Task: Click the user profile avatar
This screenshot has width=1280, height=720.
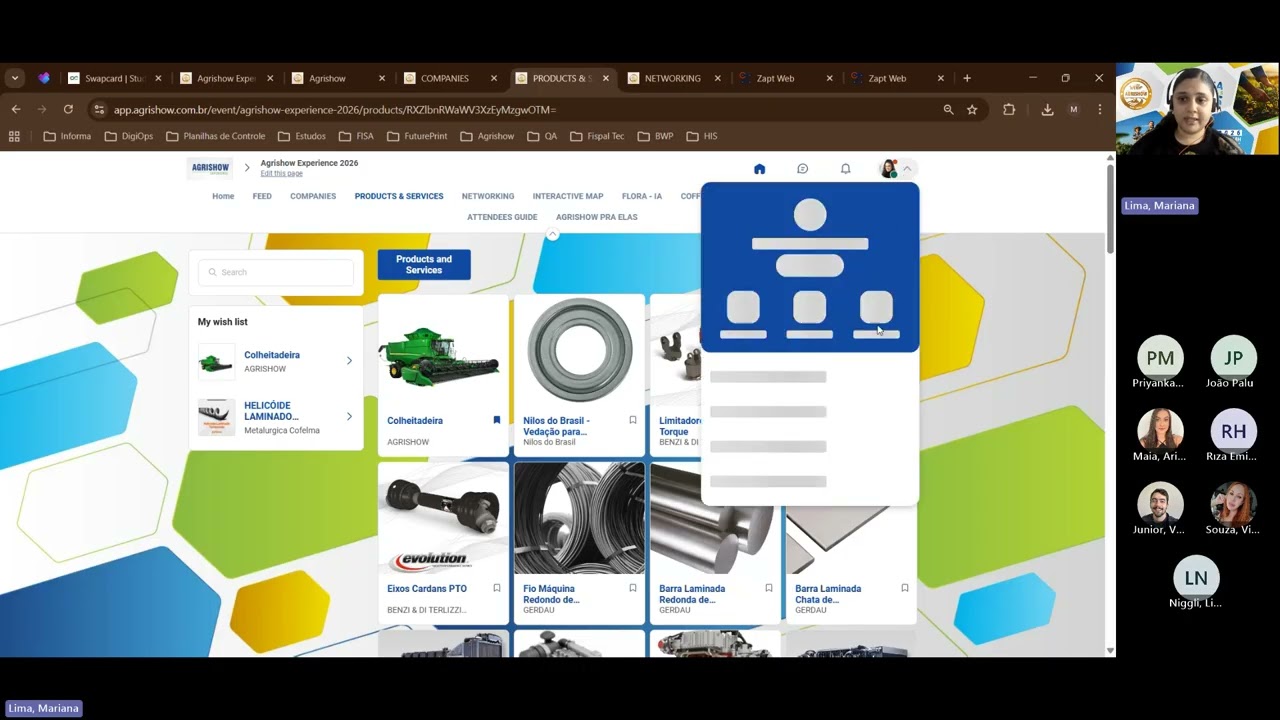Action: 888,169
